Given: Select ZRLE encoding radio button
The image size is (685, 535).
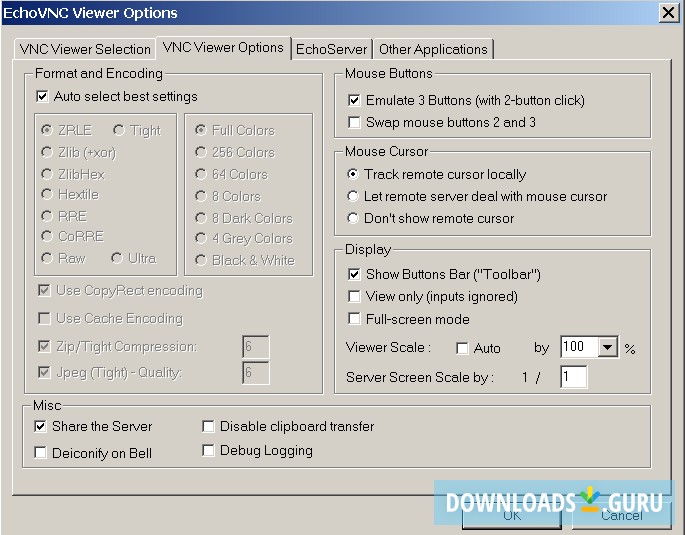Looking at the screenshot, I should coord(47,130).
